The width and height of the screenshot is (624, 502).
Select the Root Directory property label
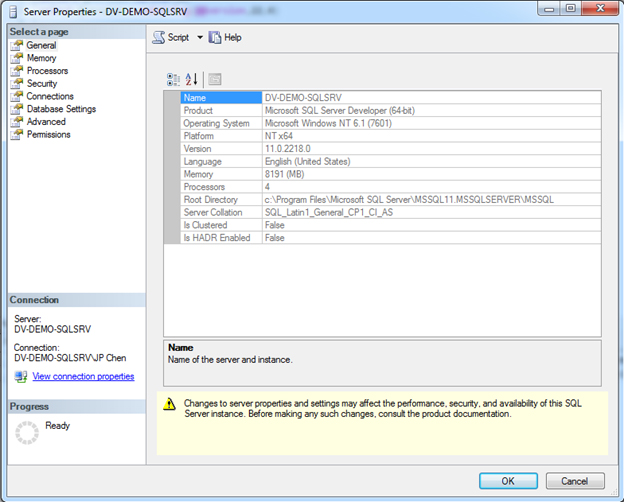pos(221,200)
